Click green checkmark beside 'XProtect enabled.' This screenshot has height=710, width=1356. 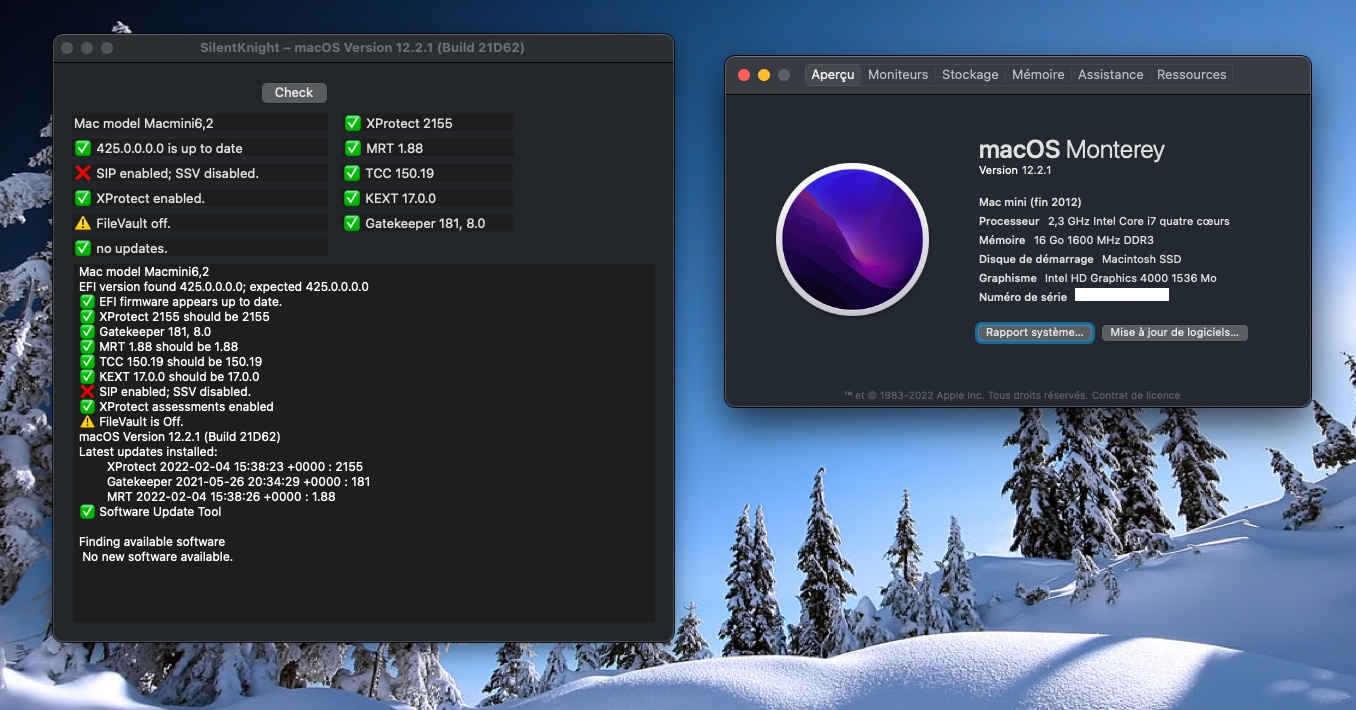point(83,198)
